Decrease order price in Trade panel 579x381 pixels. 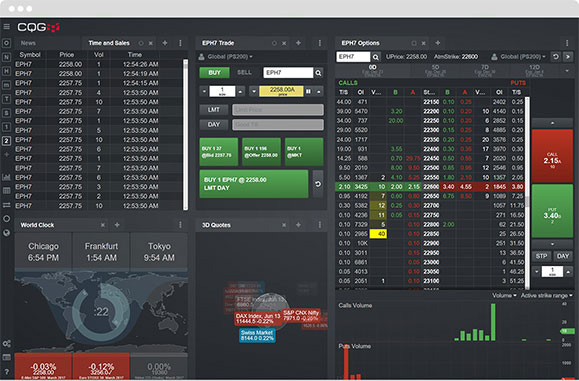tap(254, 91)
